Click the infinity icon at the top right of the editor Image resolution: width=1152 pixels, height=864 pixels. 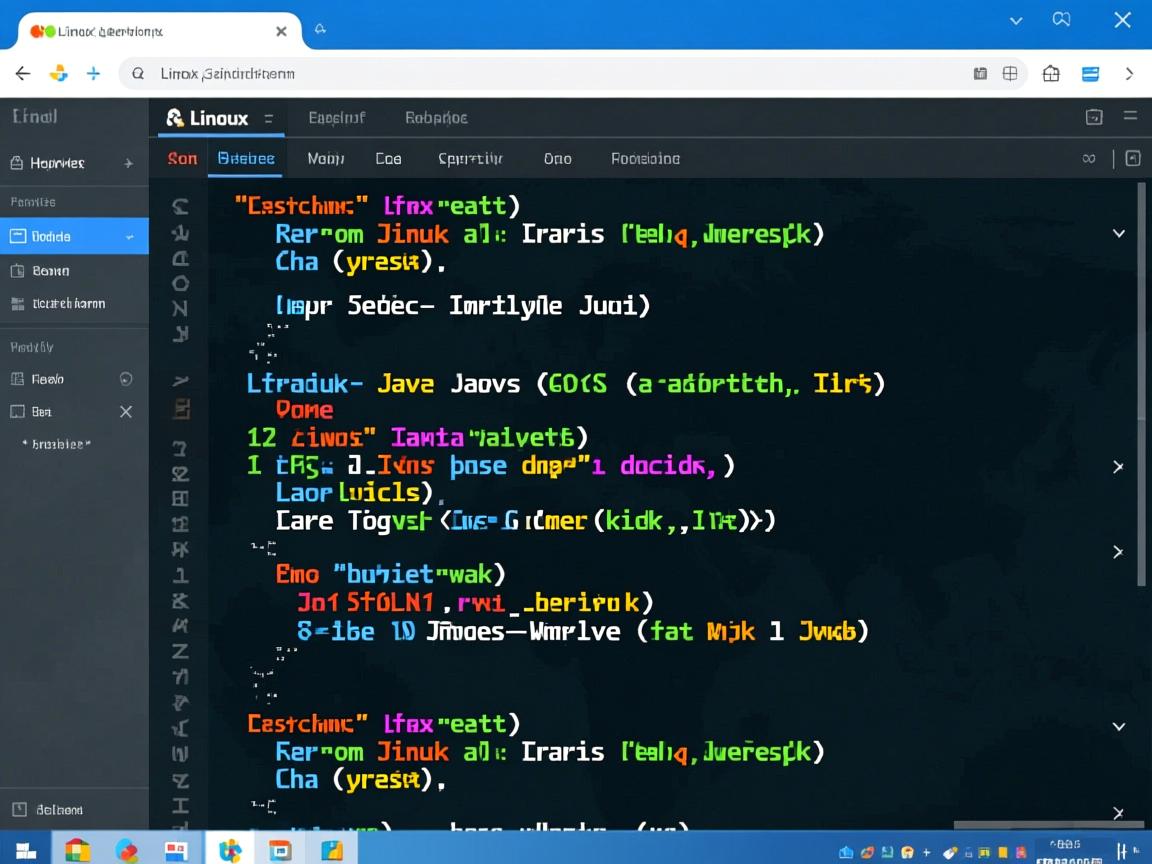(1088, 158)
